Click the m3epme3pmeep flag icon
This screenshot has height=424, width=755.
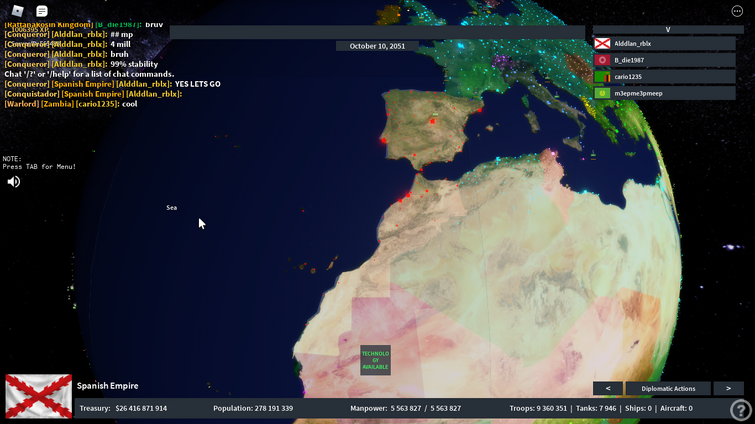[x=602, y=93]
